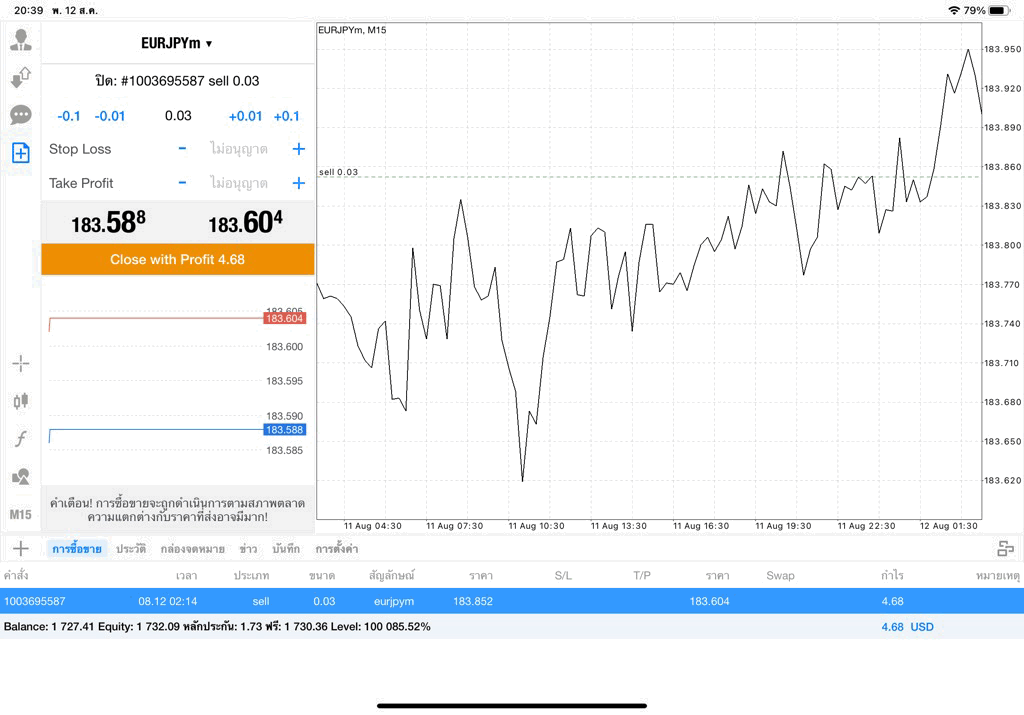The height and width of the screenshot is (715, 1024).
Task: Open the objects shapes icon
Action: tap(20, 476)
